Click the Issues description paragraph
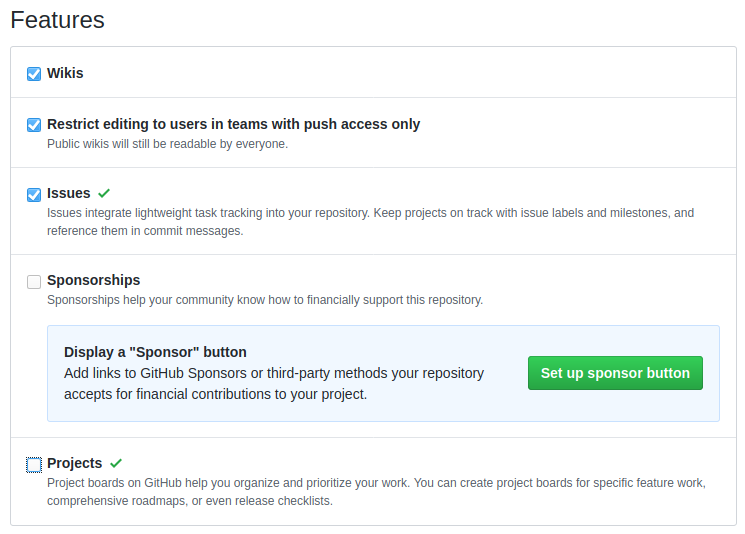 point(371,222)
